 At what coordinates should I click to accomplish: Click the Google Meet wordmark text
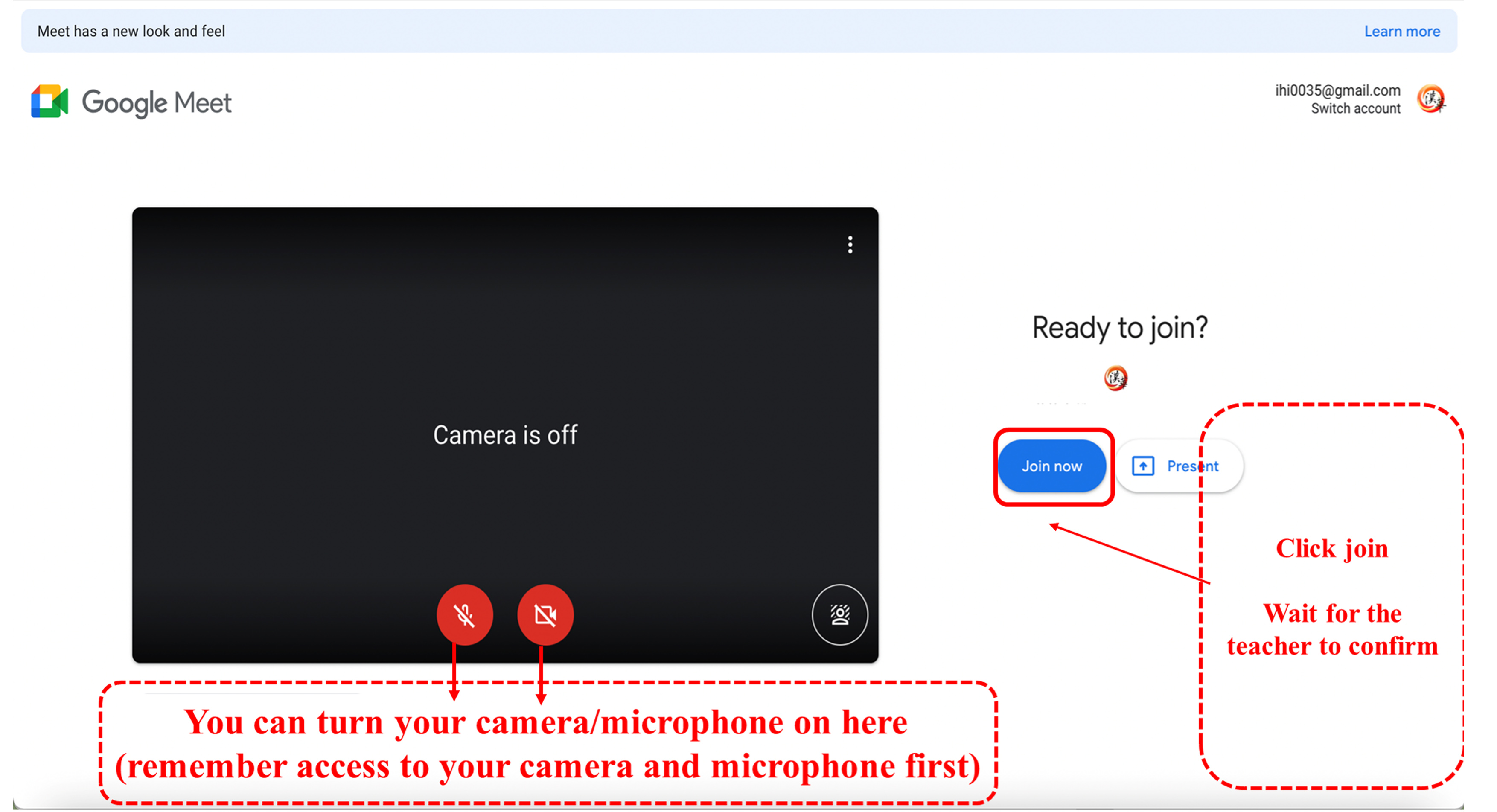[x=156, y=103]
